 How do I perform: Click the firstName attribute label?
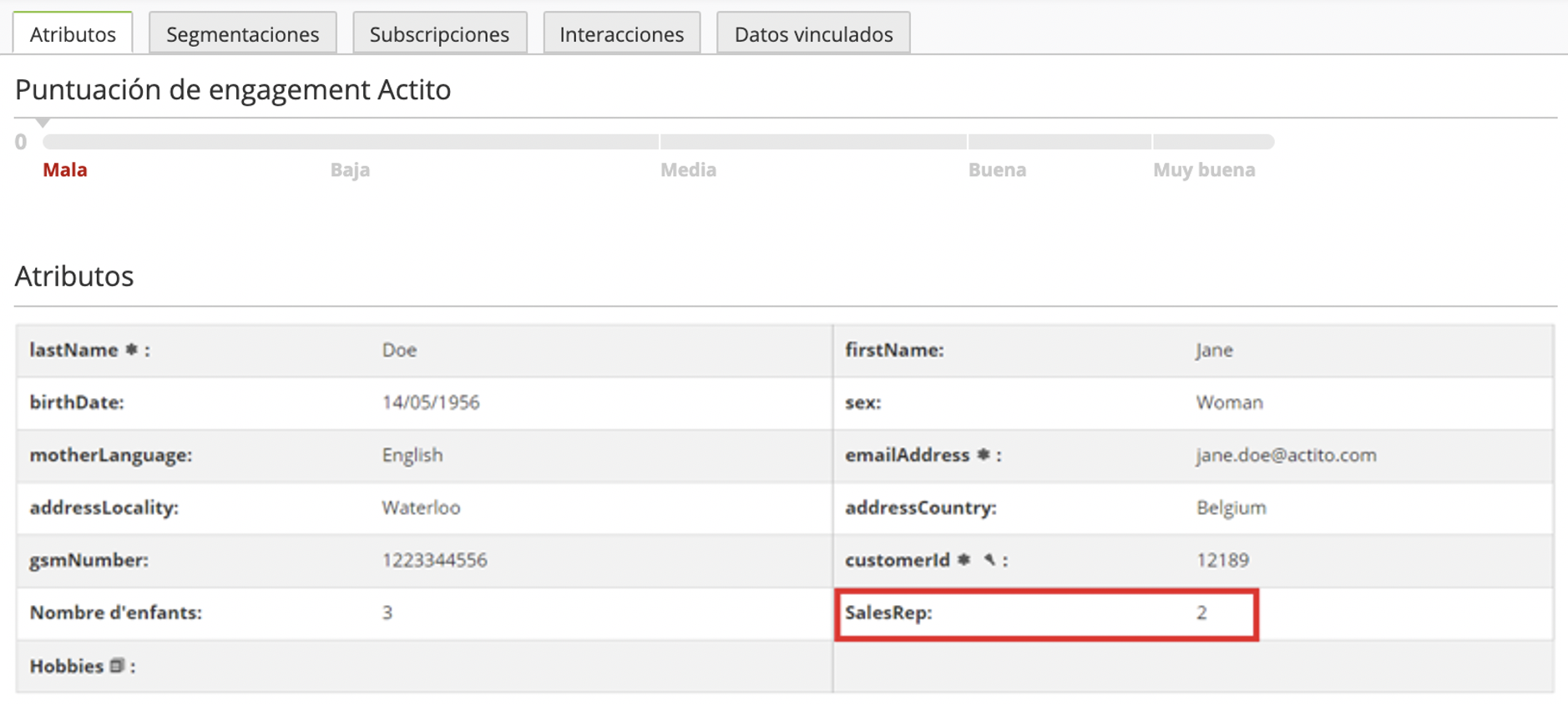[894, 350]
